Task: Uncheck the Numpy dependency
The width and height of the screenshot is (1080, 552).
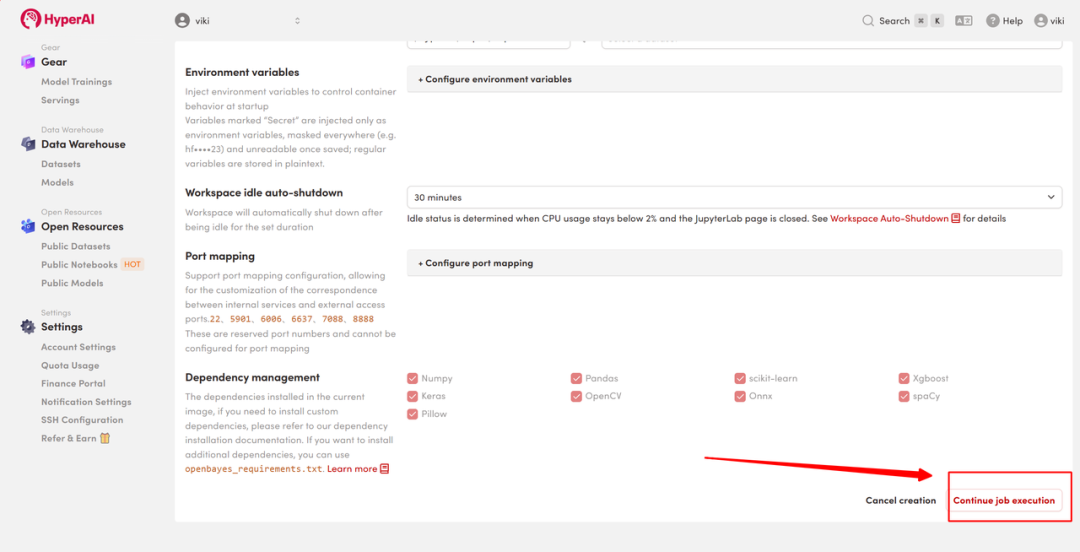Action: pos(413,378)
